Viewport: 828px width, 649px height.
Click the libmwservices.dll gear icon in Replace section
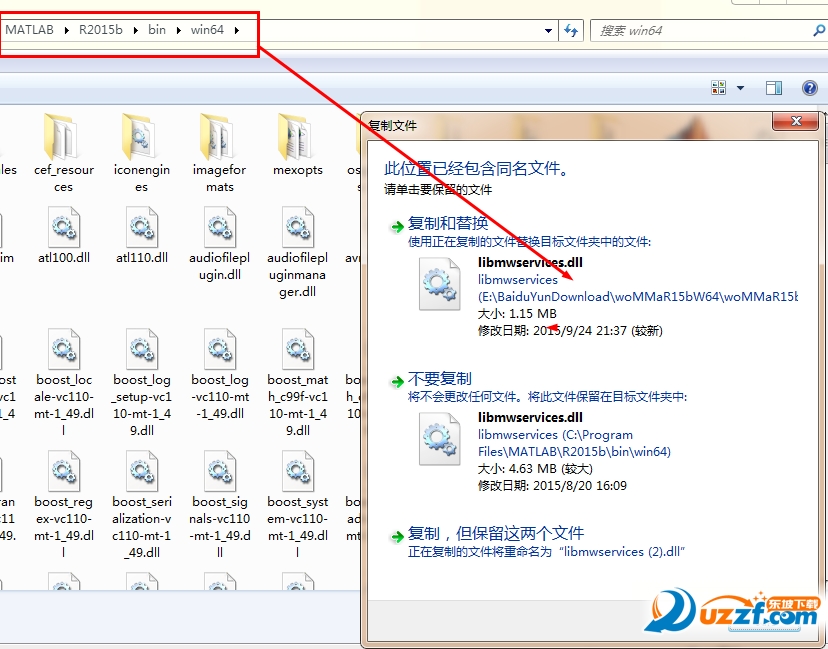tap(440, 284)
